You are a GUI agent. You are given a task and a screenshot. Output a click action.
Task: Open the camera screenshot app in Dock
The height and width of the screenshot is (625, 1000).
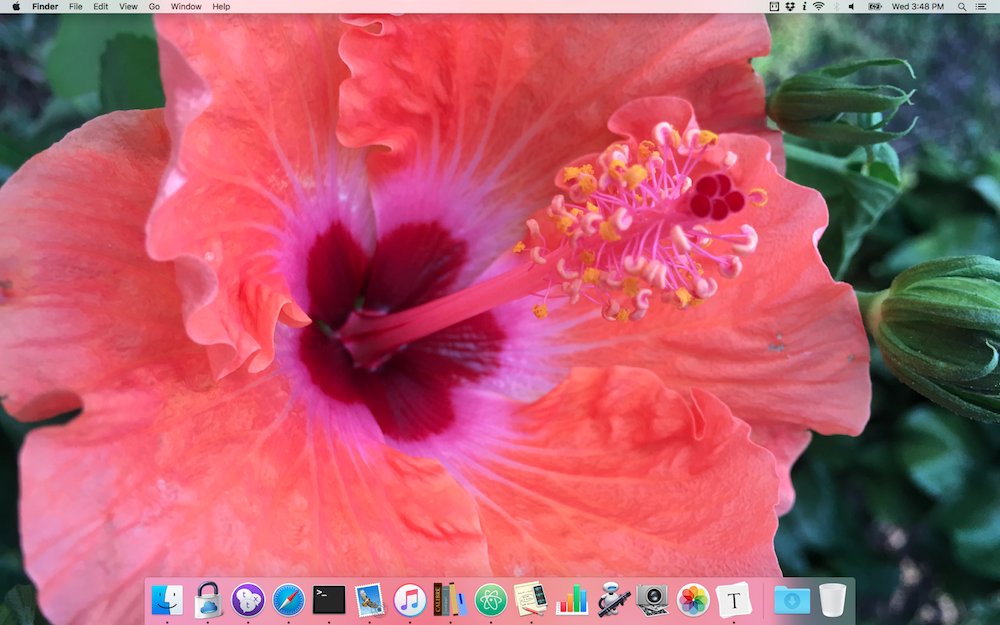(653, 600)
